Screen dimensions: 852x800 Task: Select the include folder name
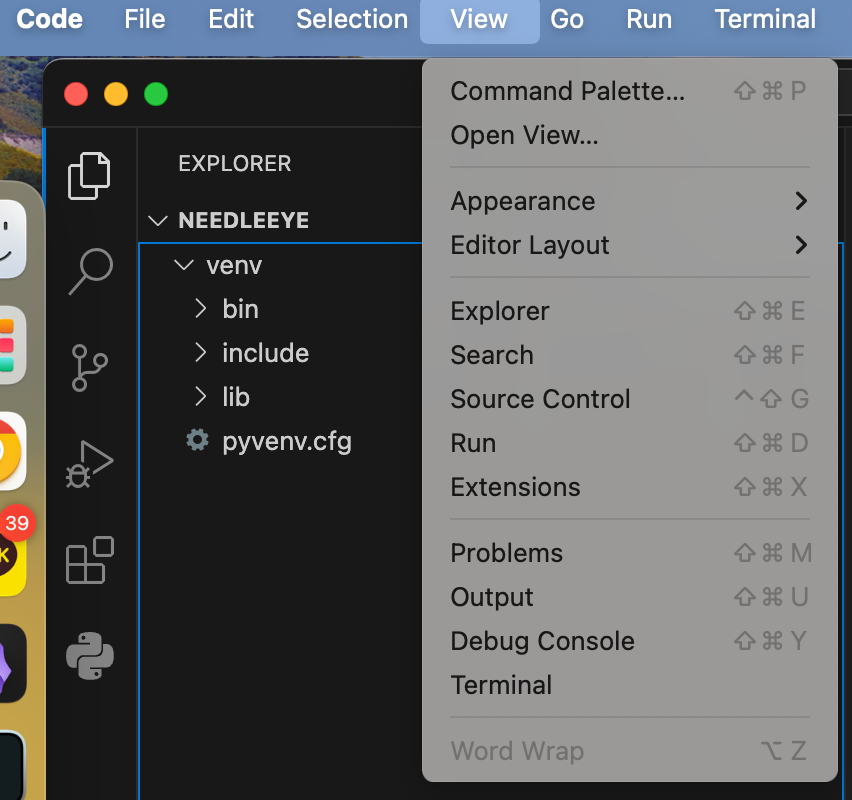(x=266, y=353)
